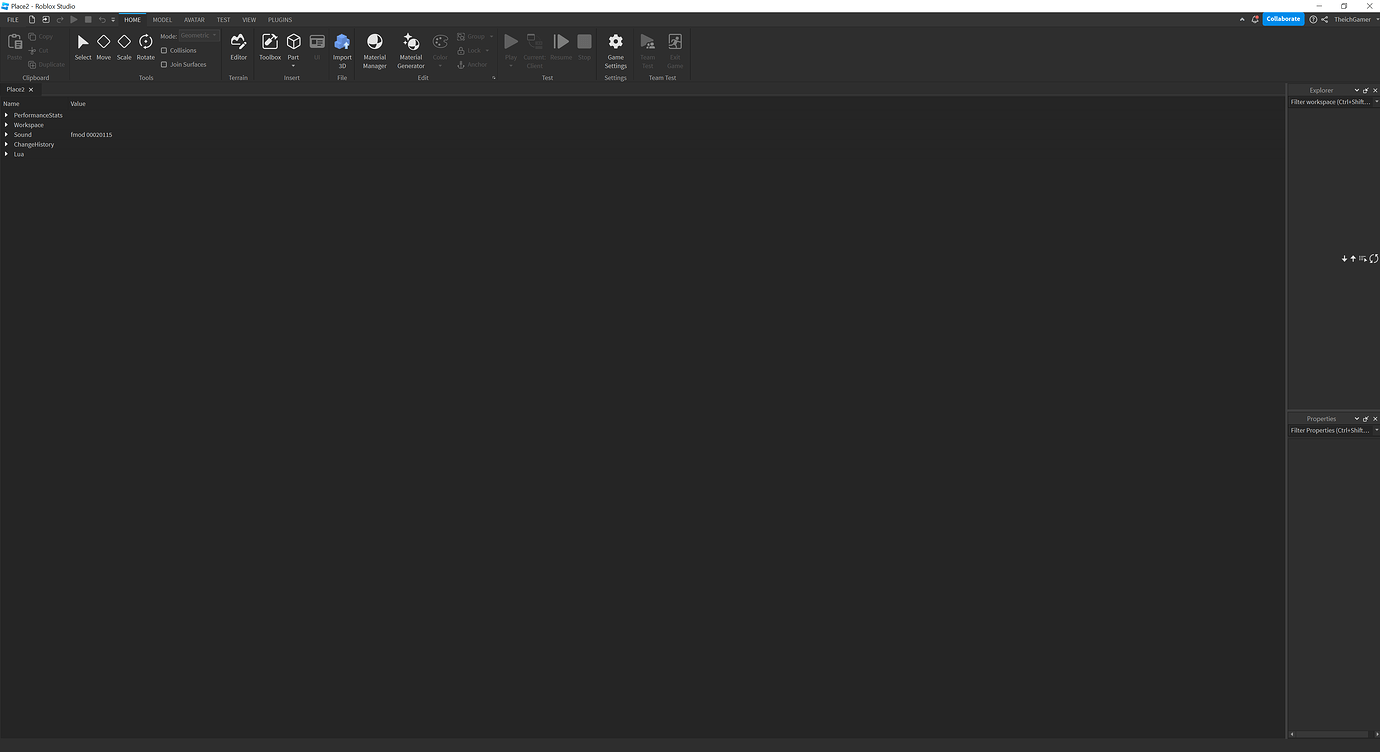Viewport: 1380px width, 752px height.
Task: Close the Place2 document tab
Action: pos(31,89)
